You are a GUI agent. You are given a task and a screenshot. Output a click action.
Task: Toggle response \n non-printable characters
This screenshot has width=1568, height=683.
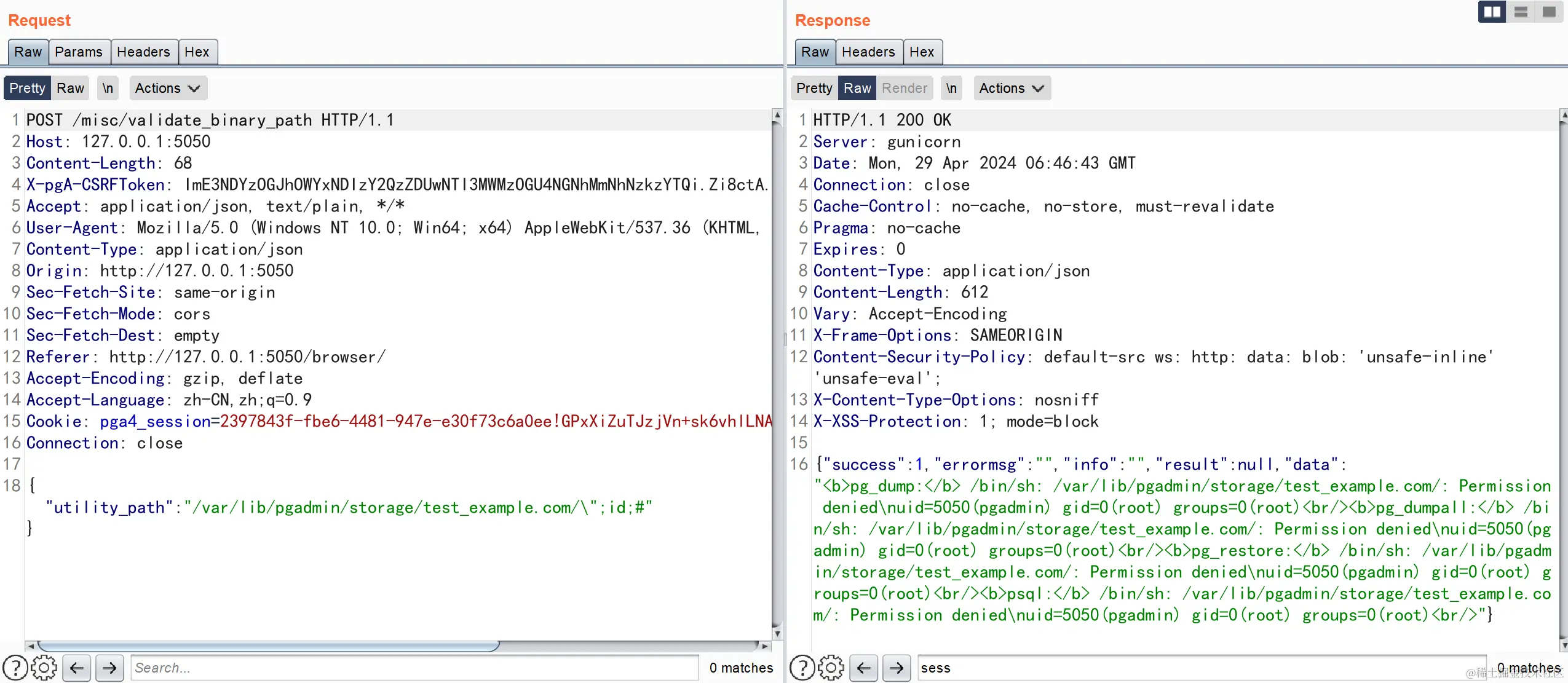click(x=951, y=88)
